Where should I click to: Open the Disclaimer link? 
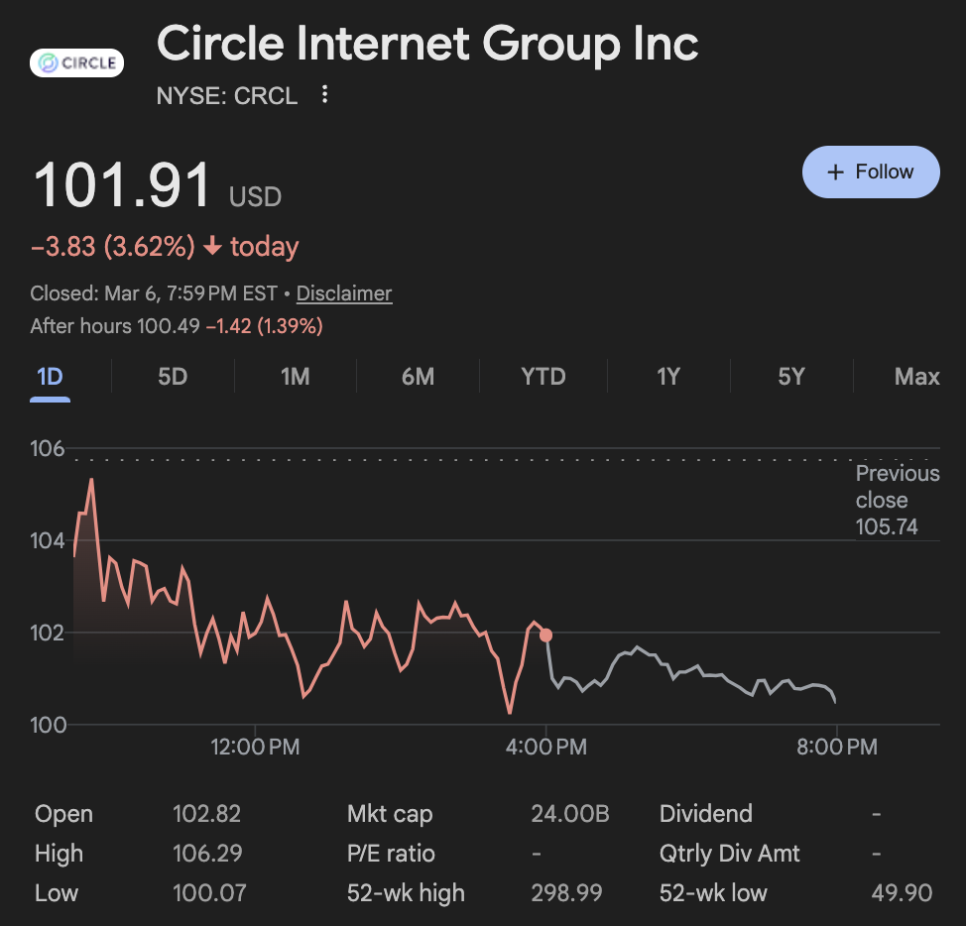tap(344, 294)
